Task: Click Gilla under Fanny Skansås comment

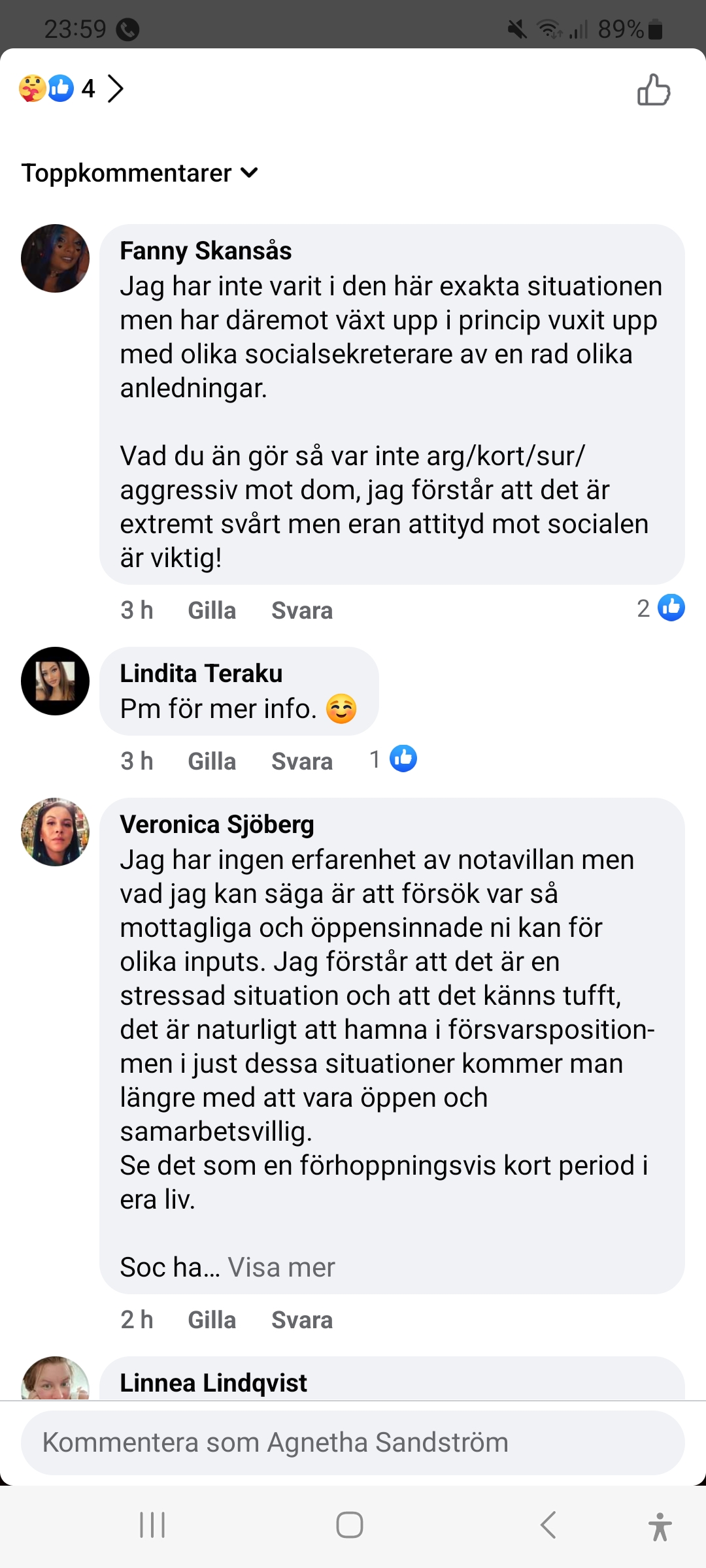Action: pos(212,610)
